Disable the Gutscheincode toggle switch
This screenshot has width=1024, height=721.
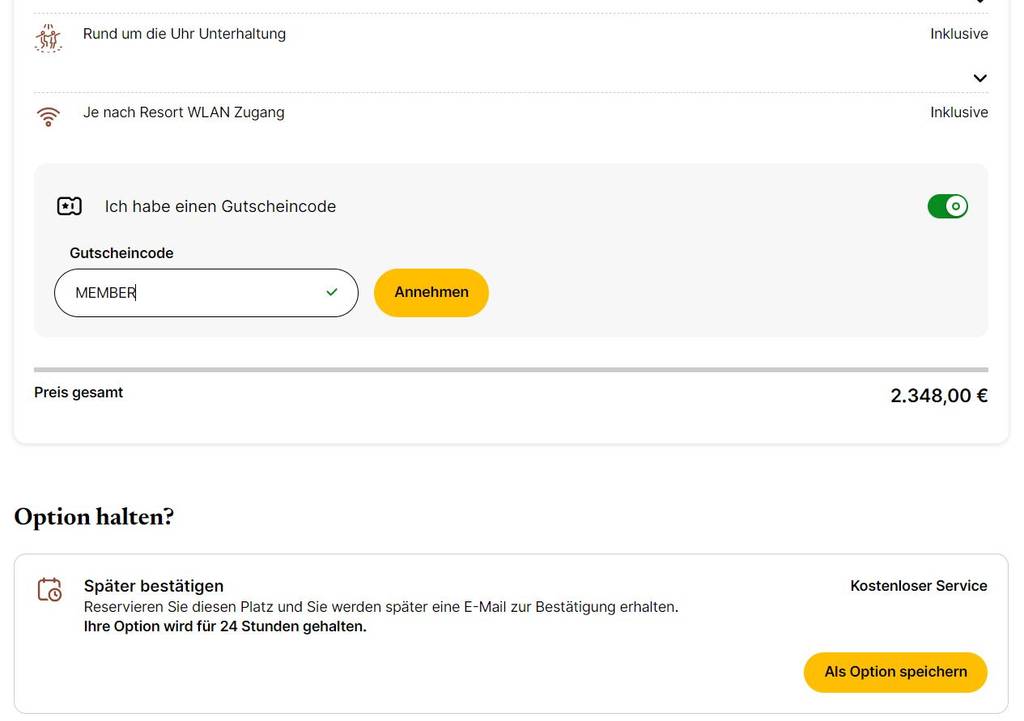coord(948,206)
